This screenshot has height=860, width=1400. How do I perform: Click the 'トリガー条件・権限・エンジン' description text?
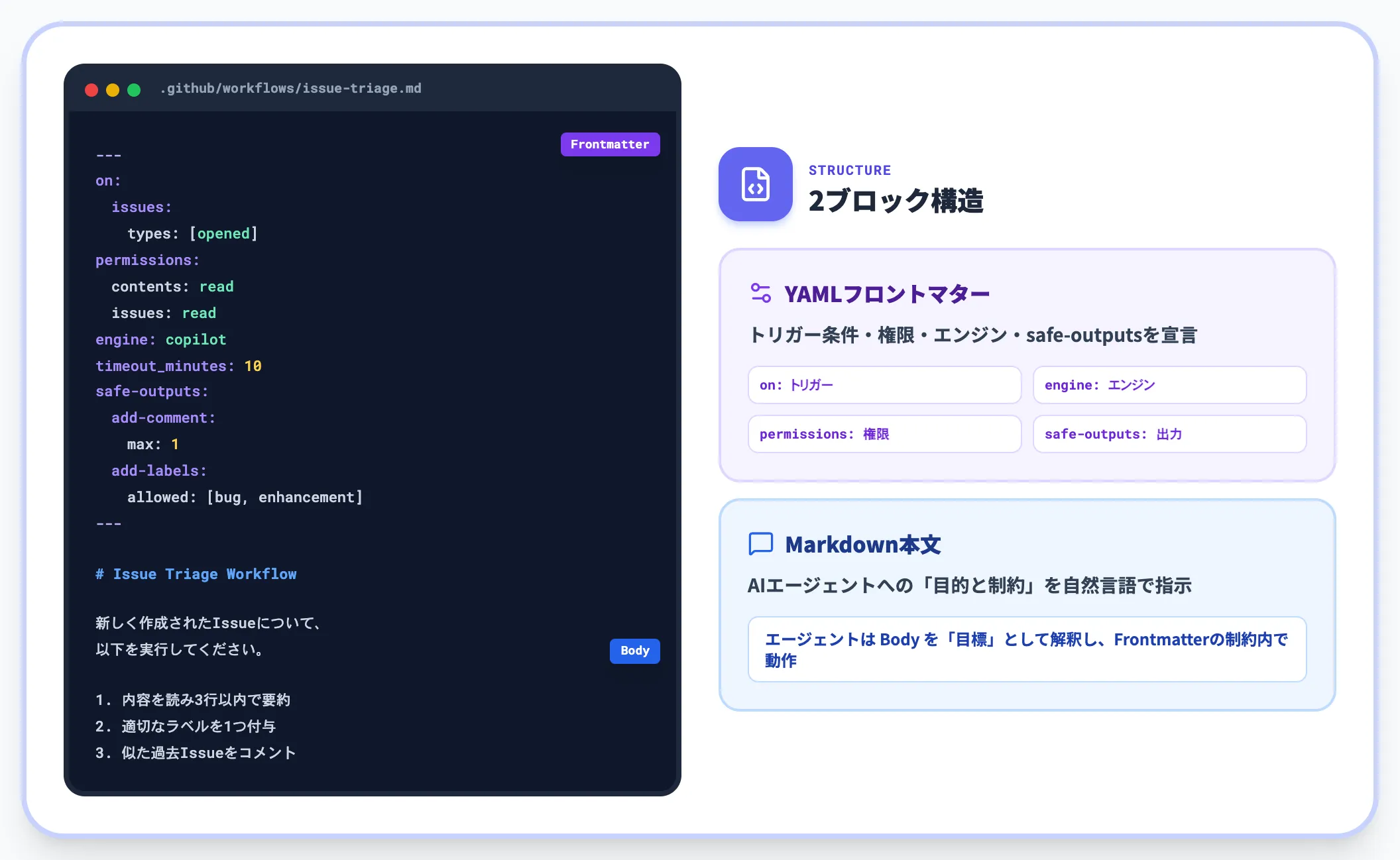(x=972, y=335)
